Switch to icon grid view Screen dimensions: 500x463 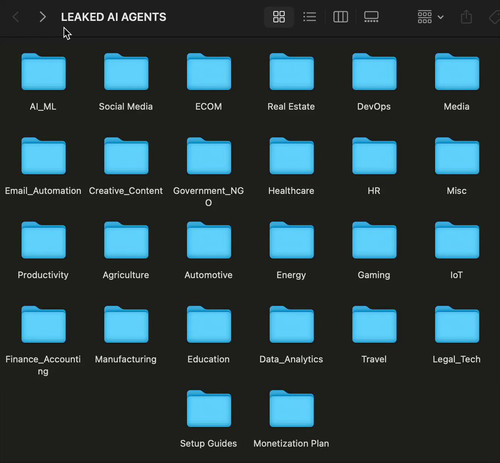(x=279, y=17)
